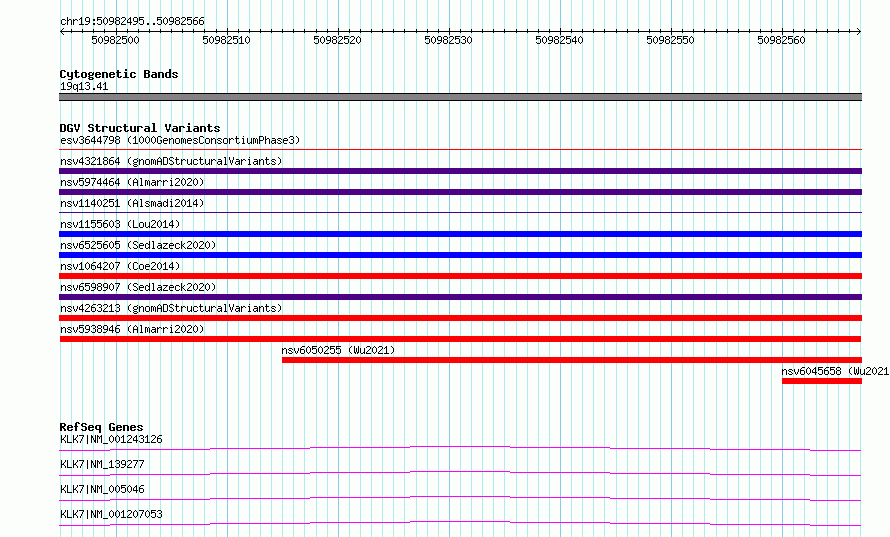
Task: Open KLK7|NM_005046 transcript label
Action: [x=102, y=489]
